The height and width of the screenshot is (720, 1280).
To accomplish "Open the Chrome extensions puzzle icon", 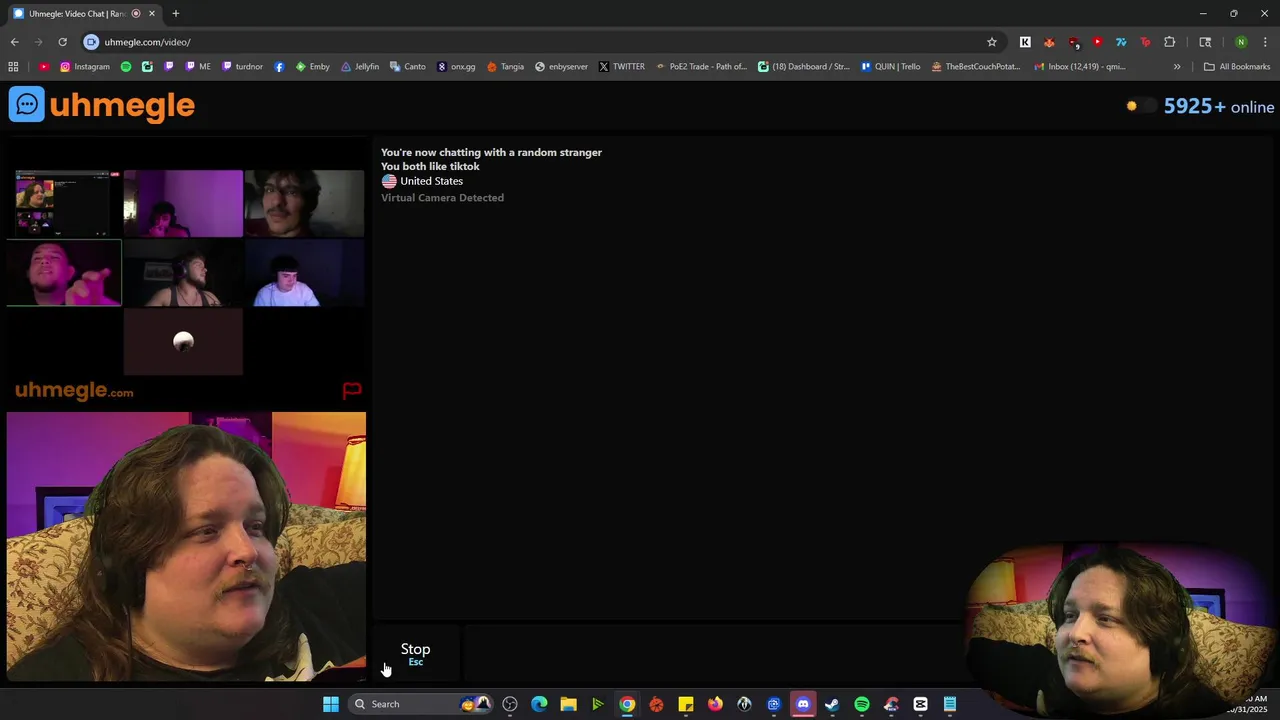I will pyautogui.click(x=1169, y=42).
